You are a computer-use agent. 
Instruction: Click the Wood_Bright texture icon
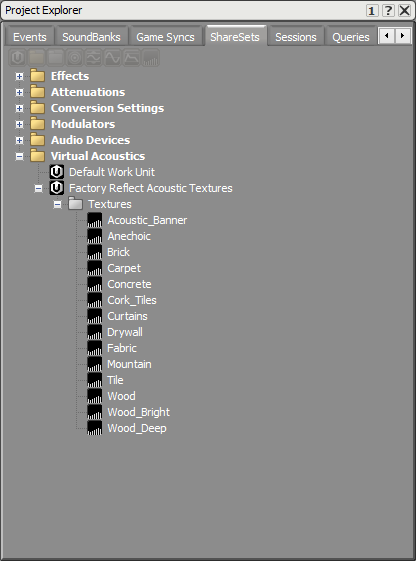pos(95,412)
